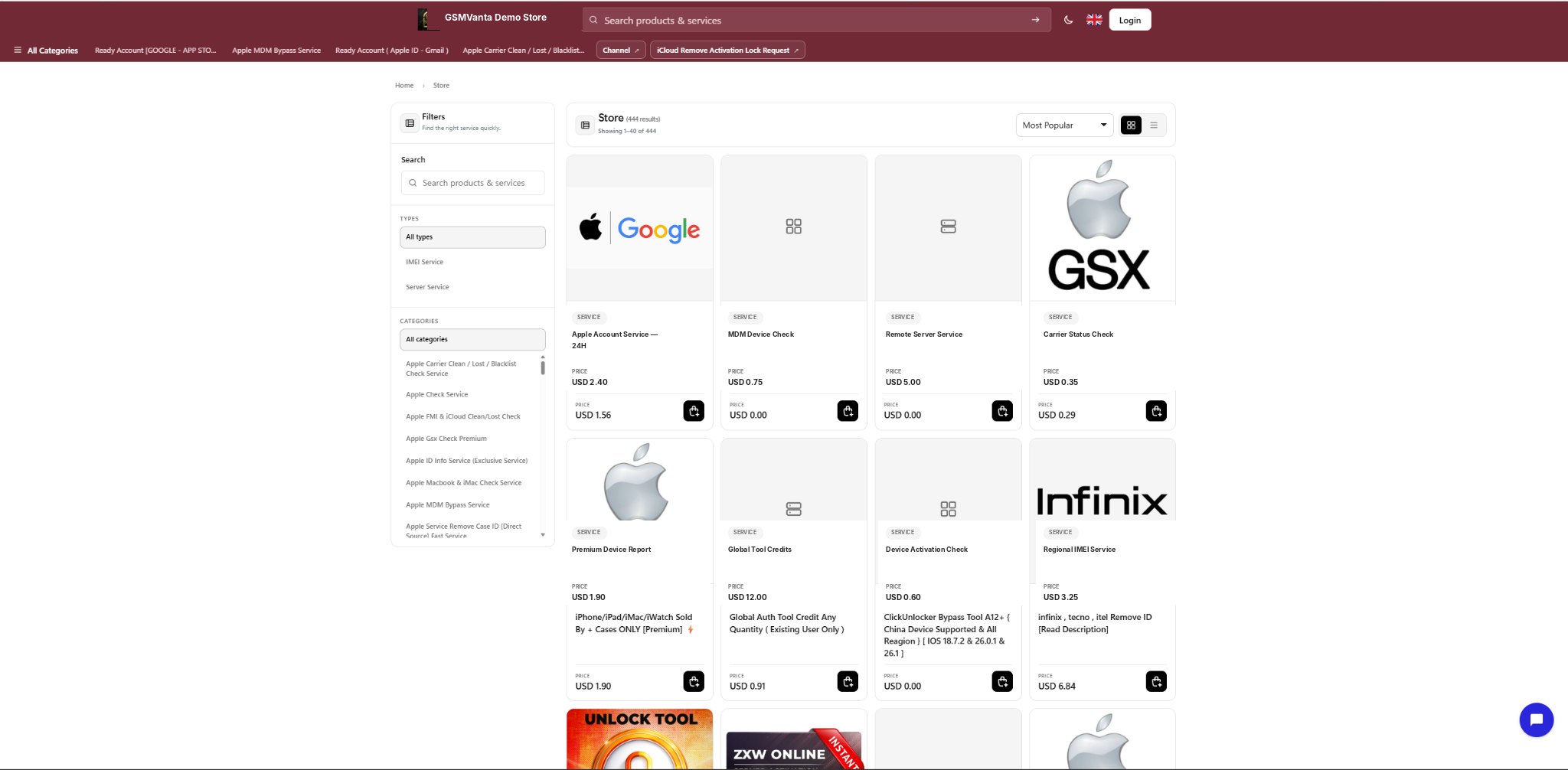The width and height of the screenshot is (1568, 770).
Task: Open the GSX Carrier Status thumbnail
Action: [1102, 228]
